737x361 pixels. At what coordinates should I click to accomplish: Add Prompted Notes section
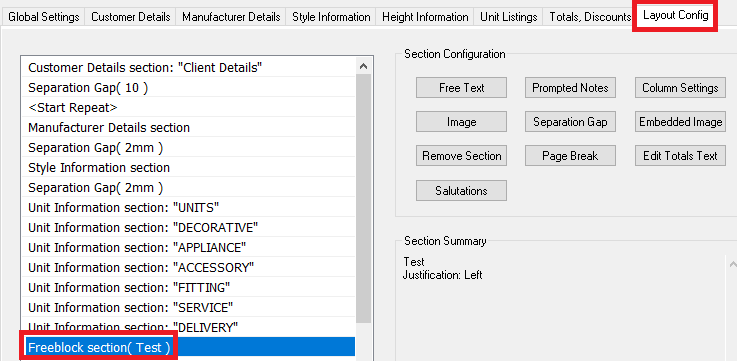tap(570, 88)
